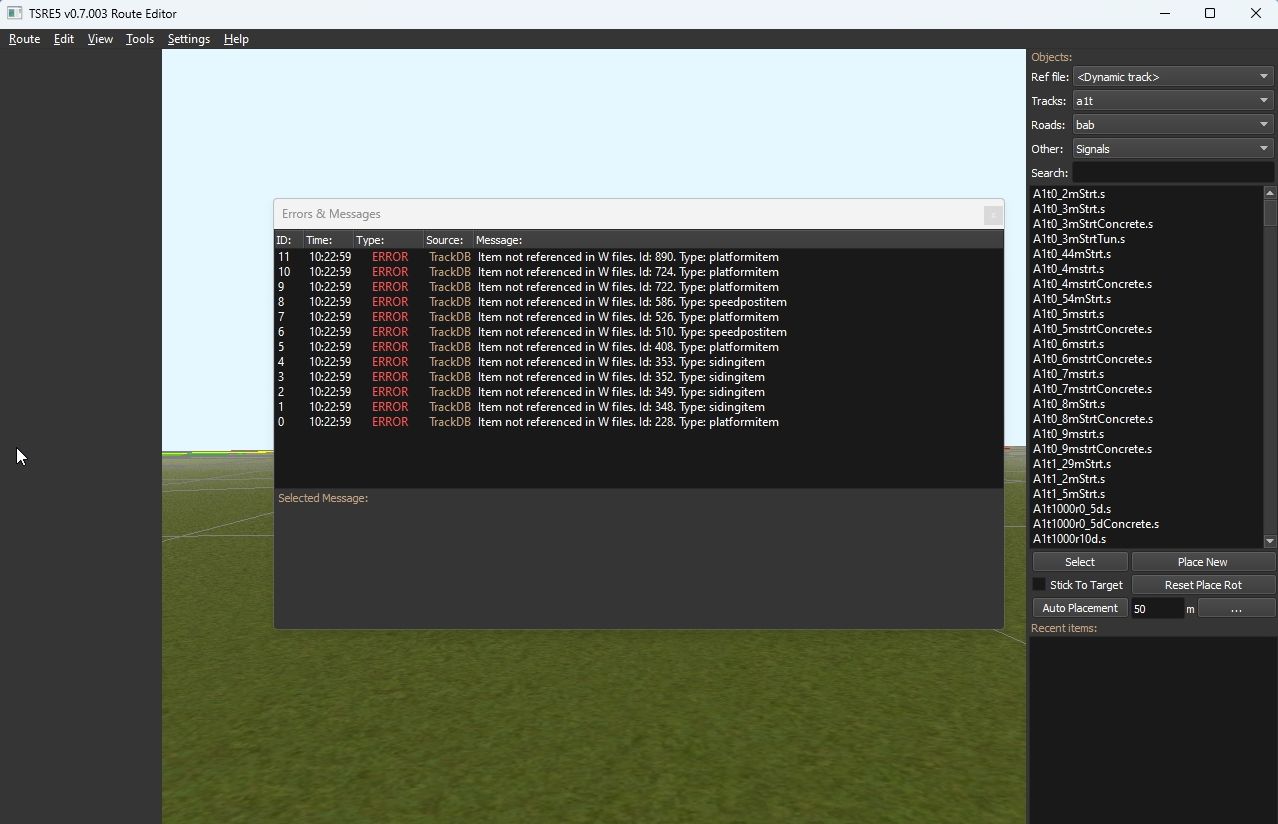Screen dimensions: 1278x824
Task: Open the Roads dropdown showing bab
Action: [x=1172, y=125]
